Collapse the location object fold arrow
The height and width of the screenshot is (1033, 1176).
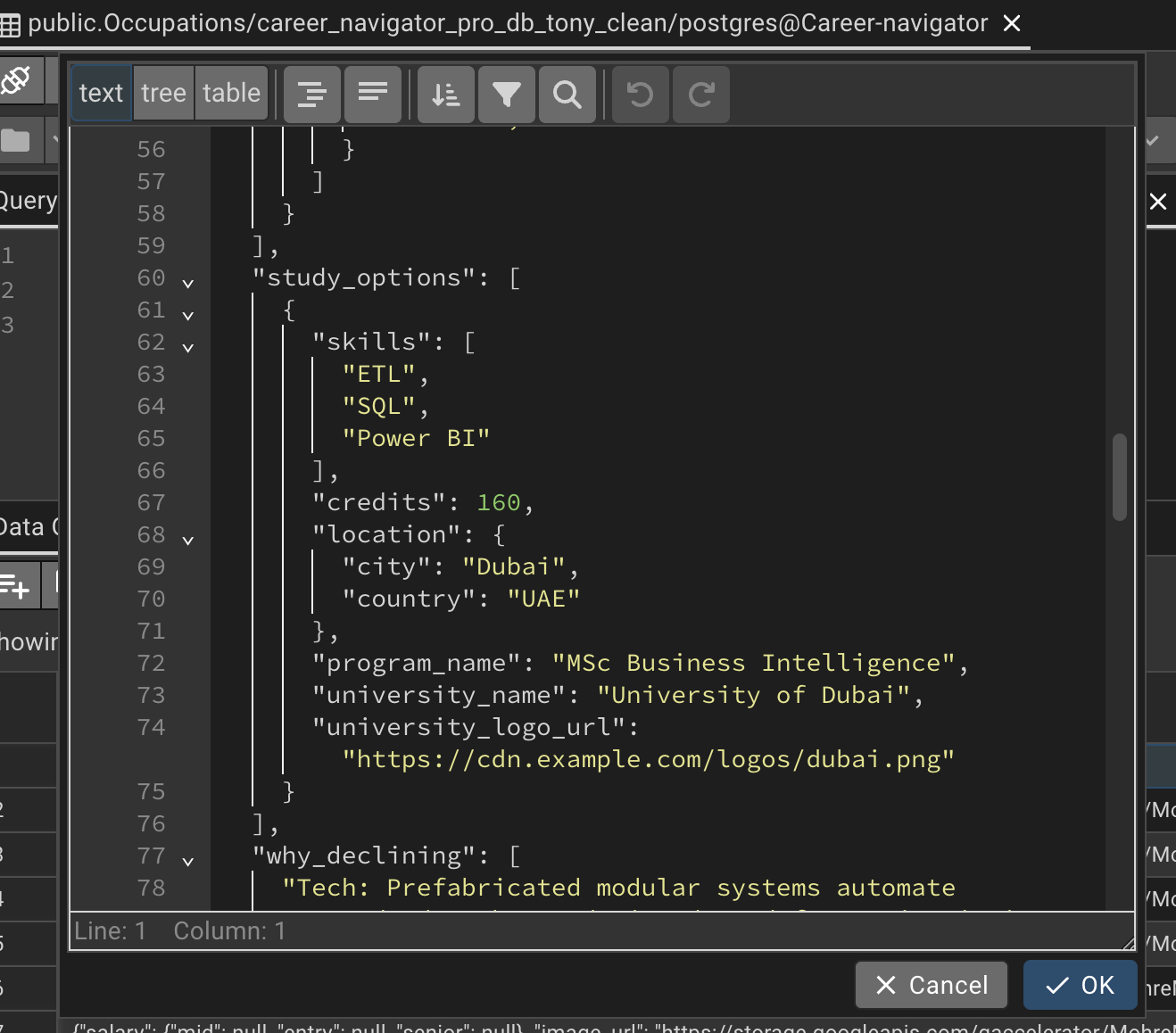(188, 541)
